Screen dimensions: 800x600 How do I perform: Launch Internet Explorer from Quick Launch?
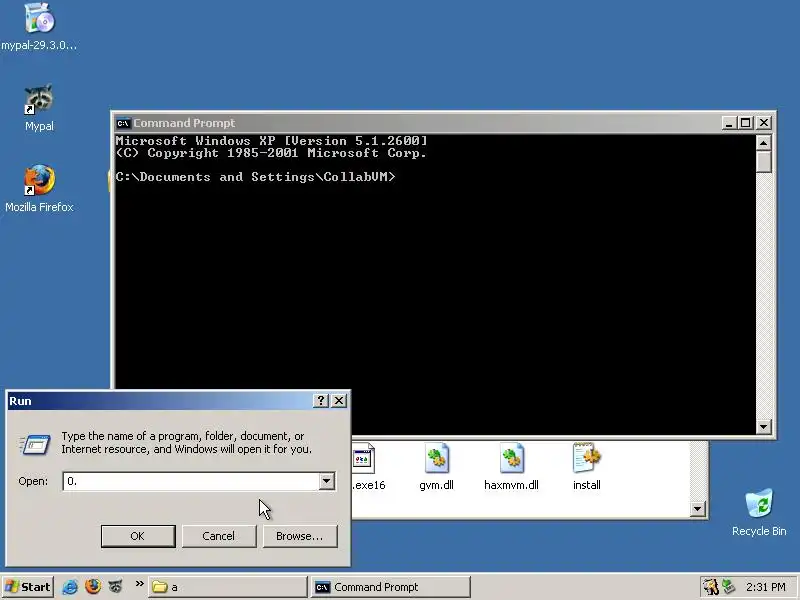pyautogui.click(x=70, y=587)
